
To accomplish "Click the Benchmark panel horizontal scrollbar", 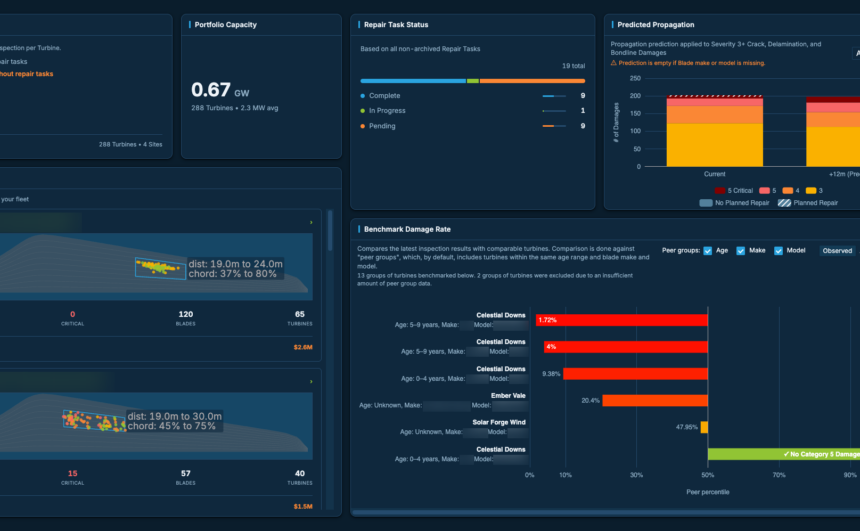I will (606, 513).
